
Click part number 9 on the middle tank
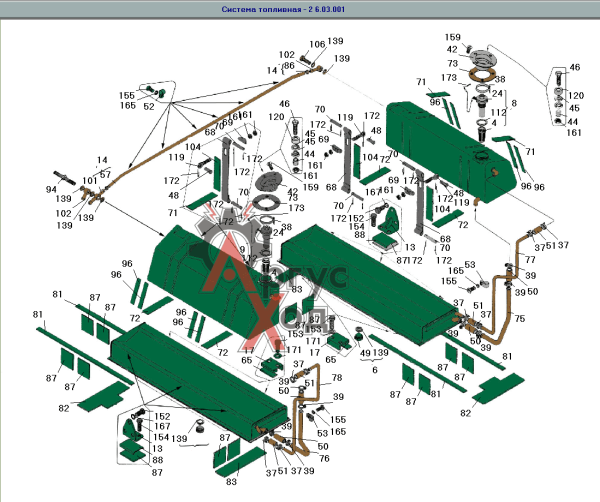point(242,250)
